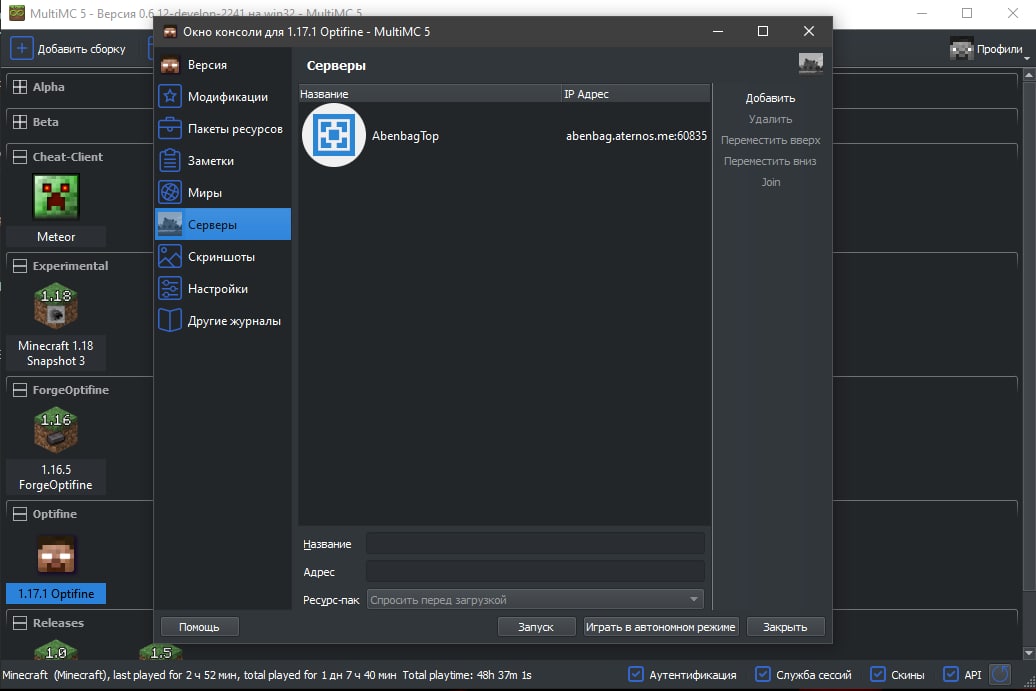
Task: Click the Удалить server button
Action: point(770,119)
